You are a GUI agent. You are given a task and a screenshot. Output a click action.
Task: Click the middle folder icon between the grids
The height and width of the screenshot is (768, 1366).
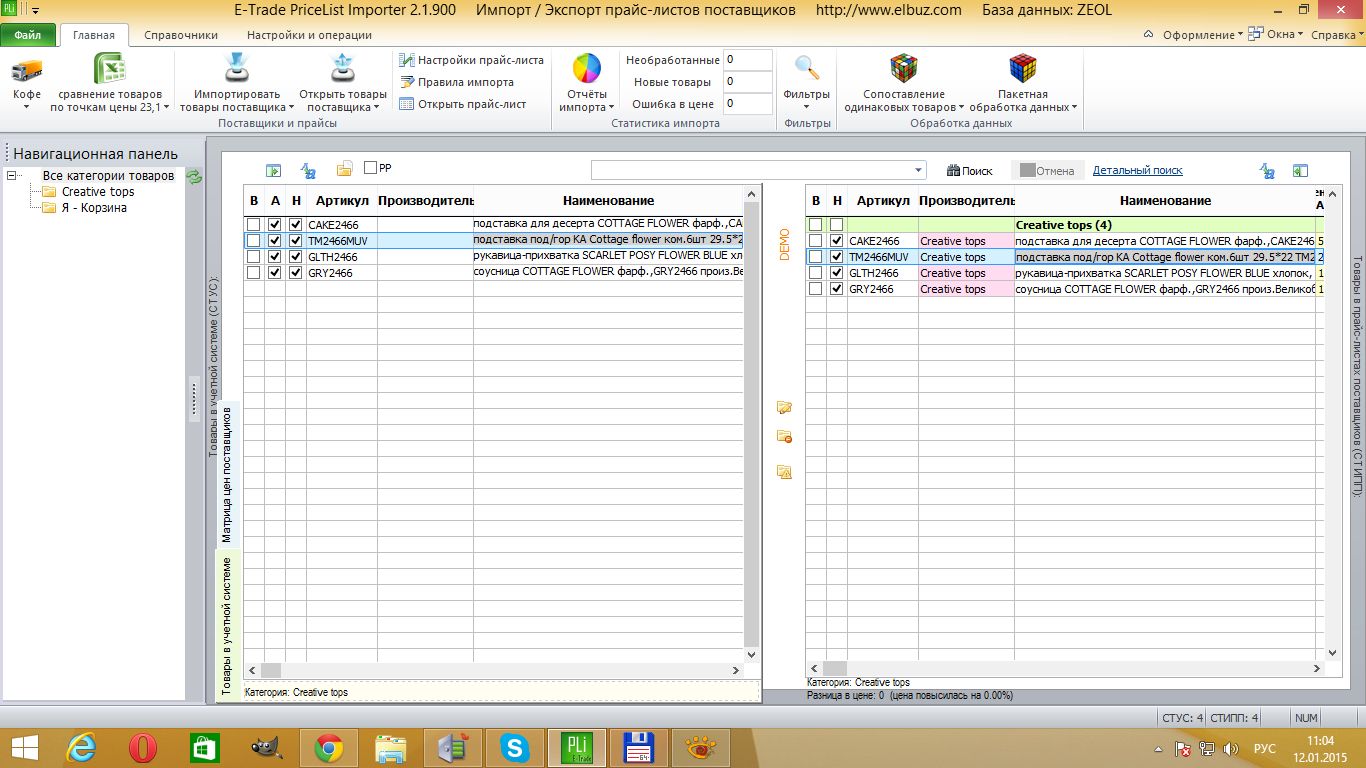pos(784,437)
